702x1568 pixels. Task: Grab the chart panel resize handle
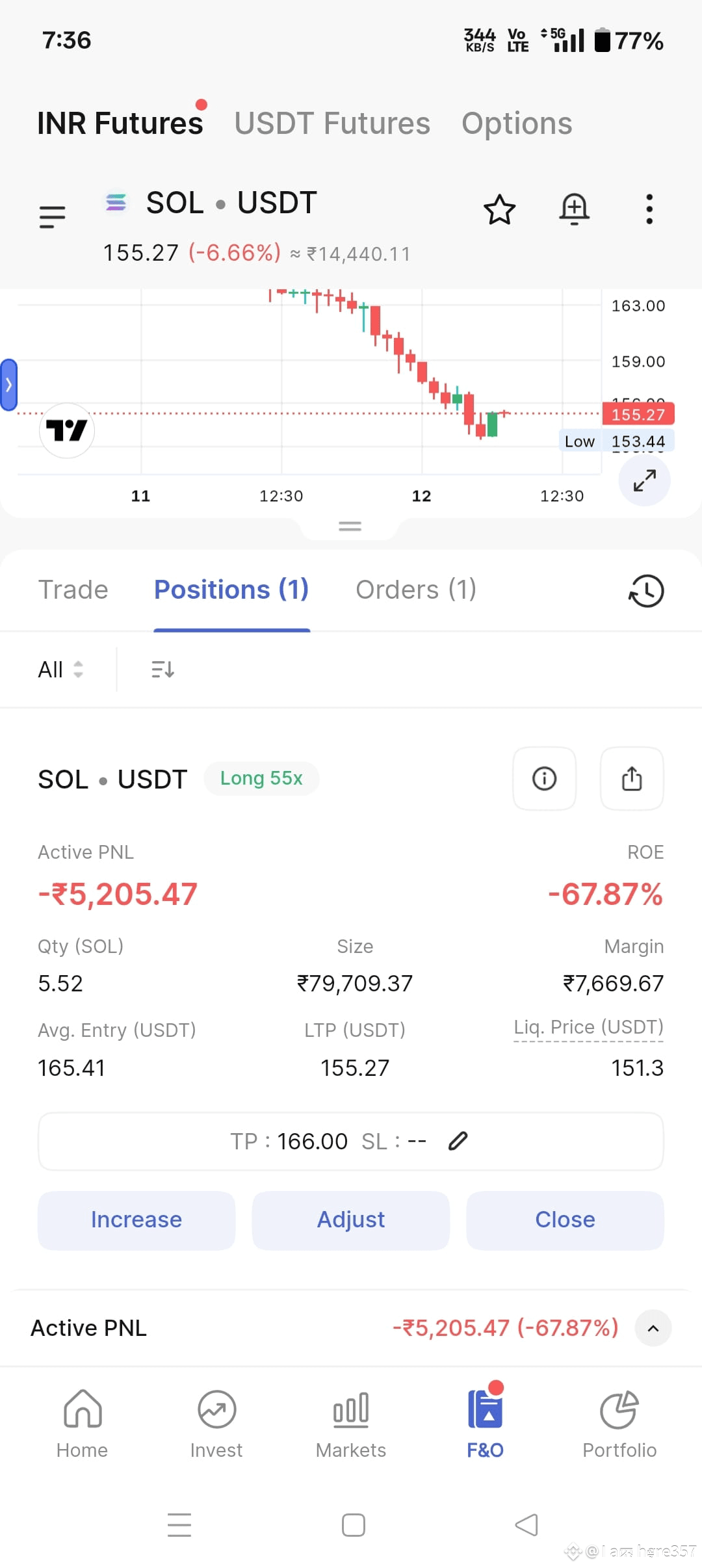[x=350, y=527]
